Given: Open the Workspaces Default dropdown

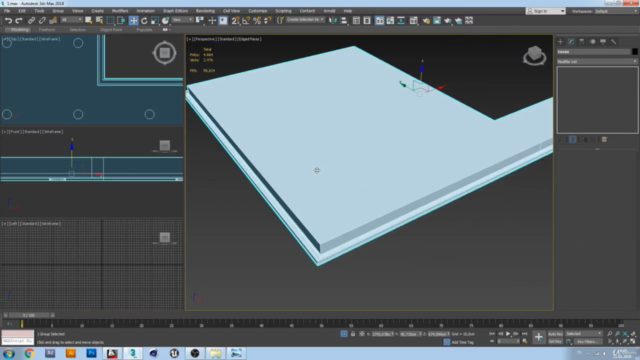Looking at the screenshot, I should click(616, 11).
